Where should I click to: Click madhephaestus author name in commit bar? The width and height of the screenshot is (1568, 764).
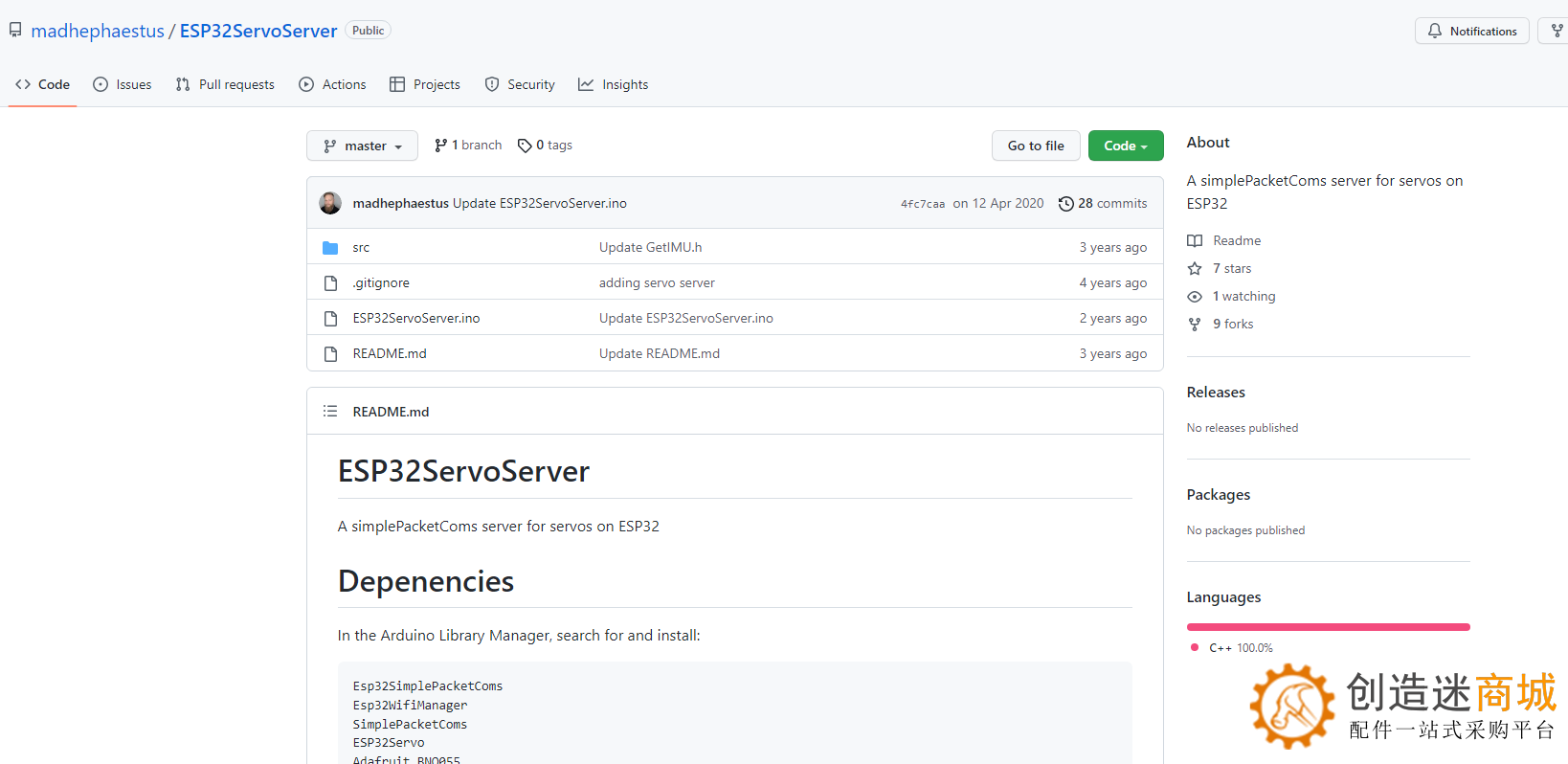click(x=400, y=203)
